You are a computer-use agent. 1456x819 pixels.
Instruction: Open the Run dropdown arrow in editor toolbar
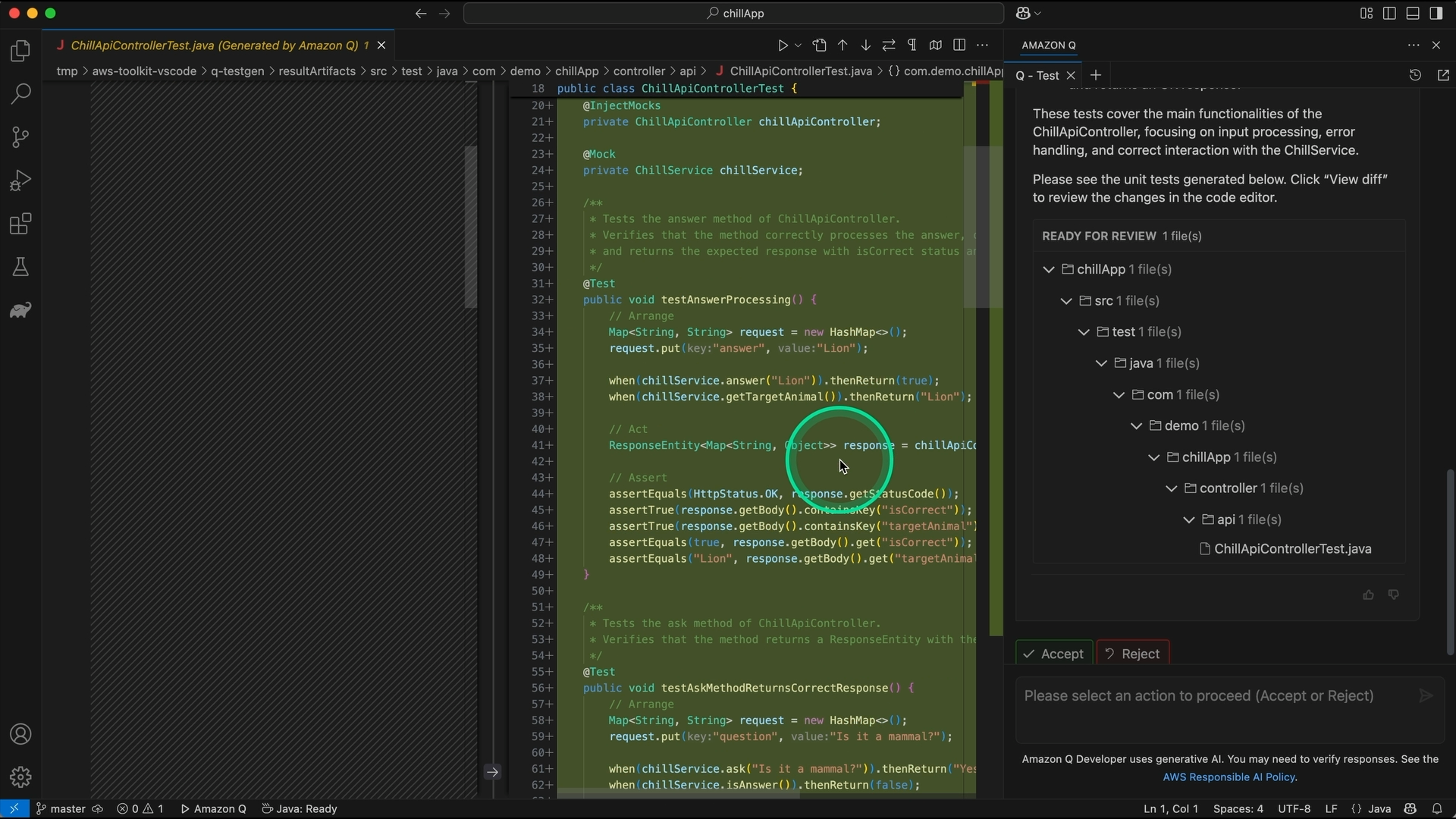click(x=798, y=45)
